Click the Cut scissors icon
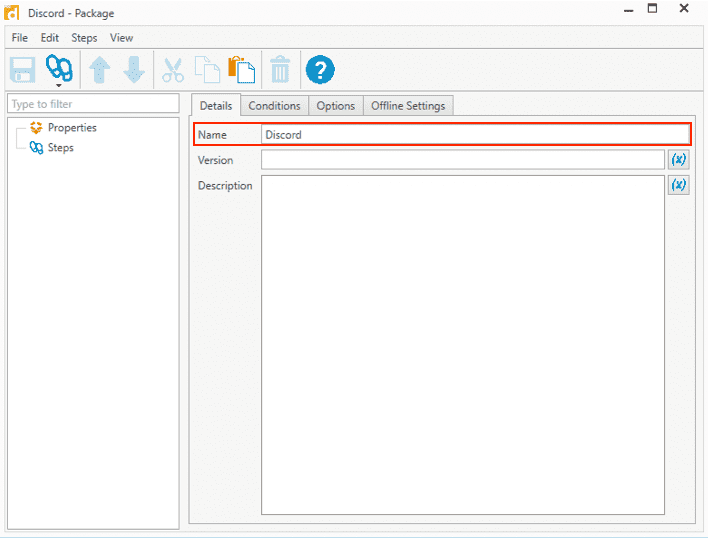The height and width of the screenshot is (538, 708). coord(173,70)
